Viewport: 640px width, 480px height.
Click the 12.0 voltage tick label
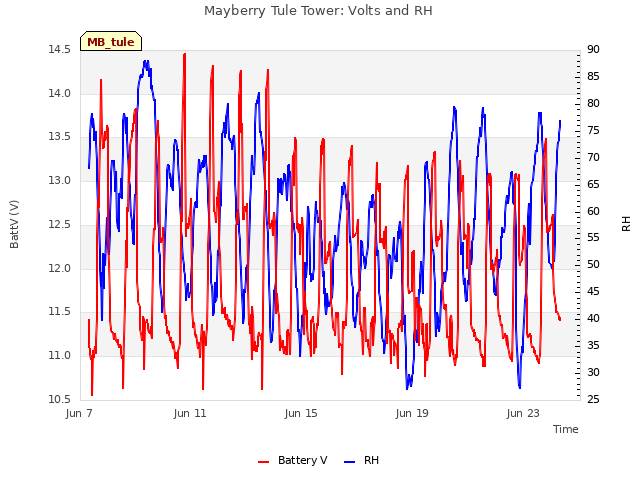pyautogui.click(x=60, y=269)
